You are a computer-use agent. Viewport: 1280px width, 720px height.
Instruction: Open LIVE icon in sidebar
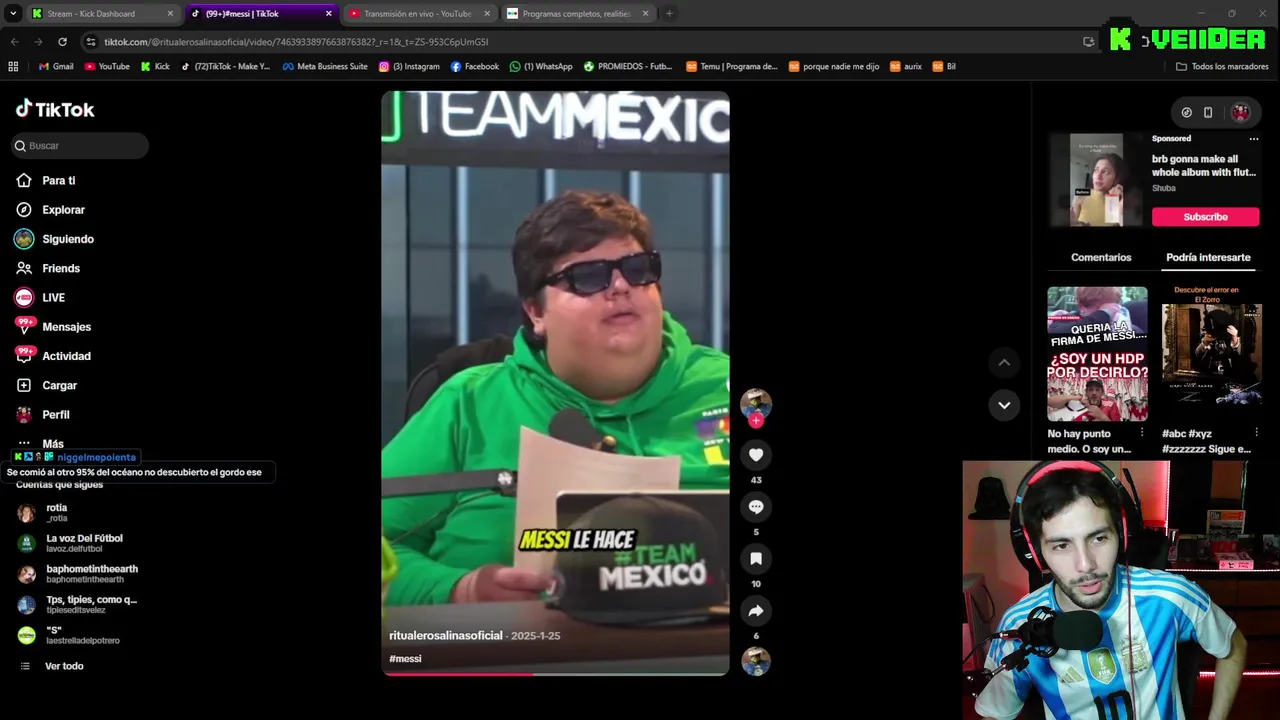[x=24, y=297]
